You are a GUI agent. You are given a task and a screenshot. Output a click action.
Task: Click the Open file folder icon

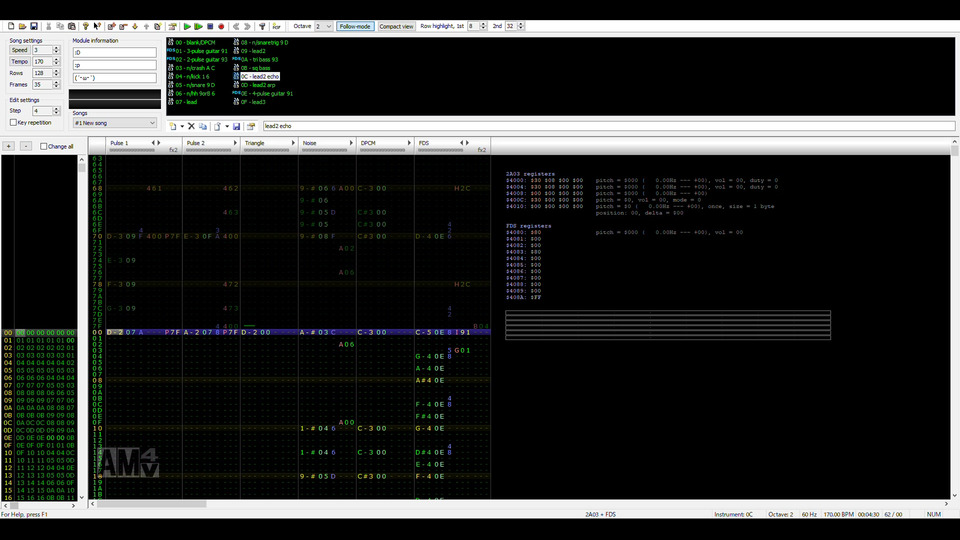pyautogui.click(x=21, y=26)
